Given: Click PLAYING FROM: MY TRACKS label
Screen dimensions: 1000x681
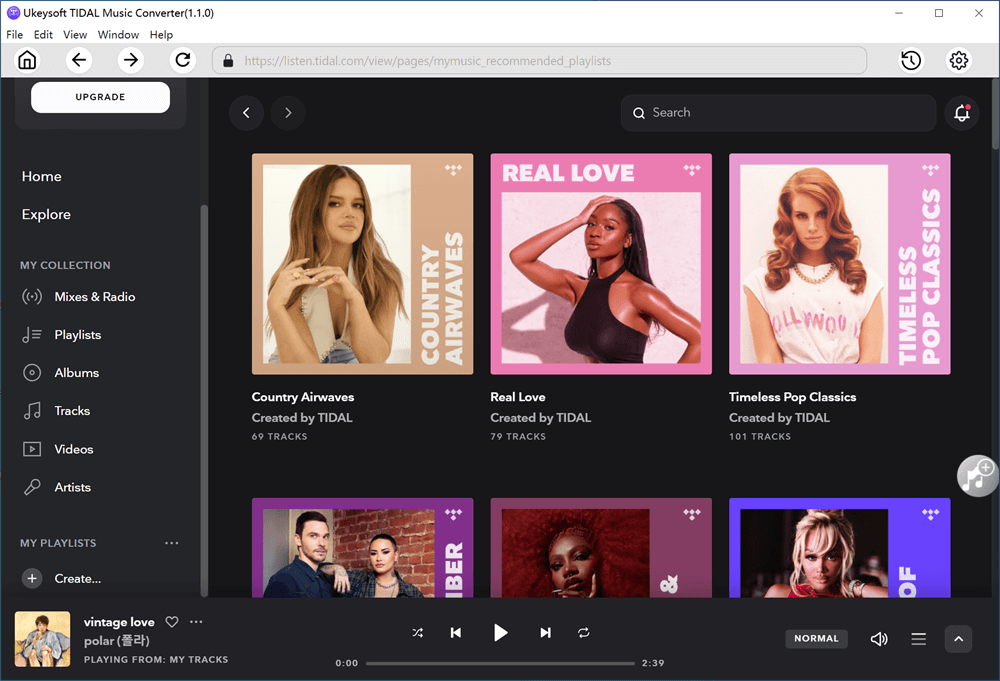Looking at the screenshot, I should coord(156,659).
